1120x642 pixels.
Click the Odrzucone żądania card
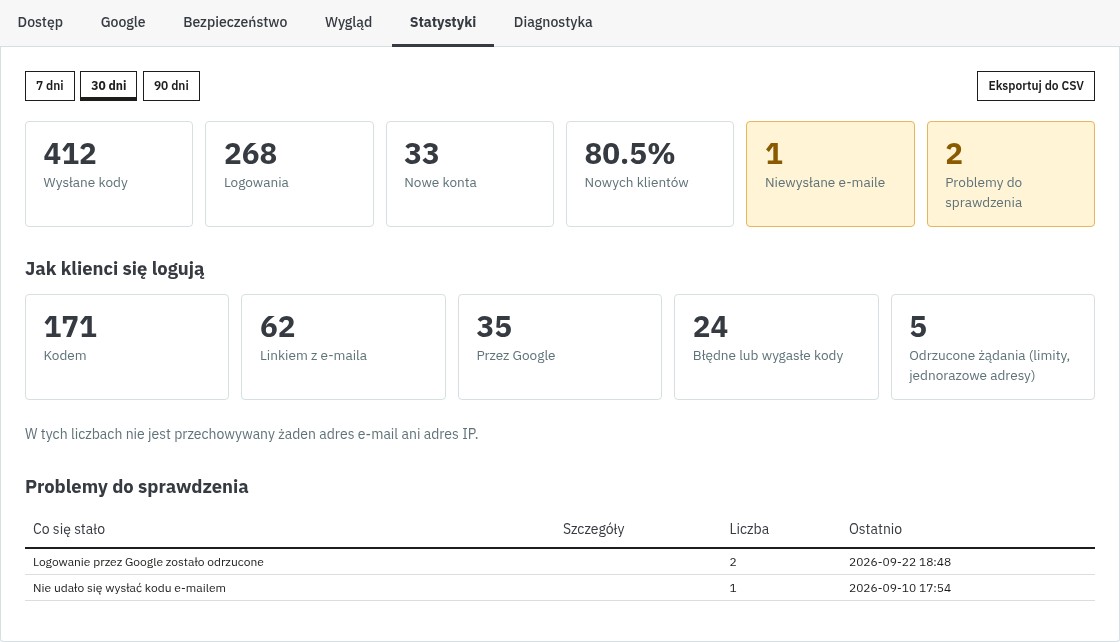tap(993, 347)
